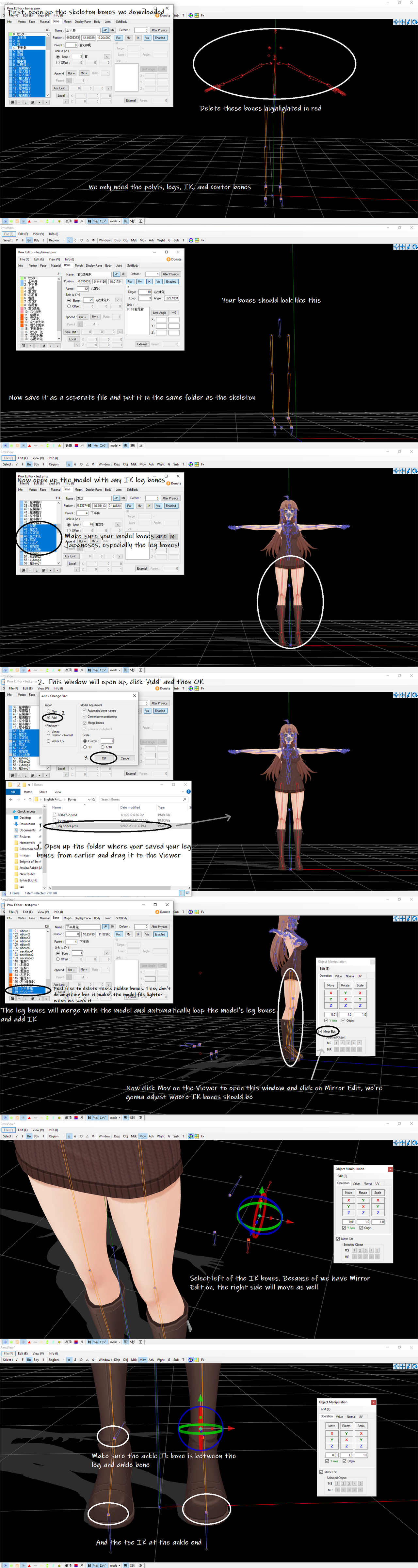Toggle the IK flag in the leg bones.pmx editor
418x1568 pixels.
(x=149, y=281)
